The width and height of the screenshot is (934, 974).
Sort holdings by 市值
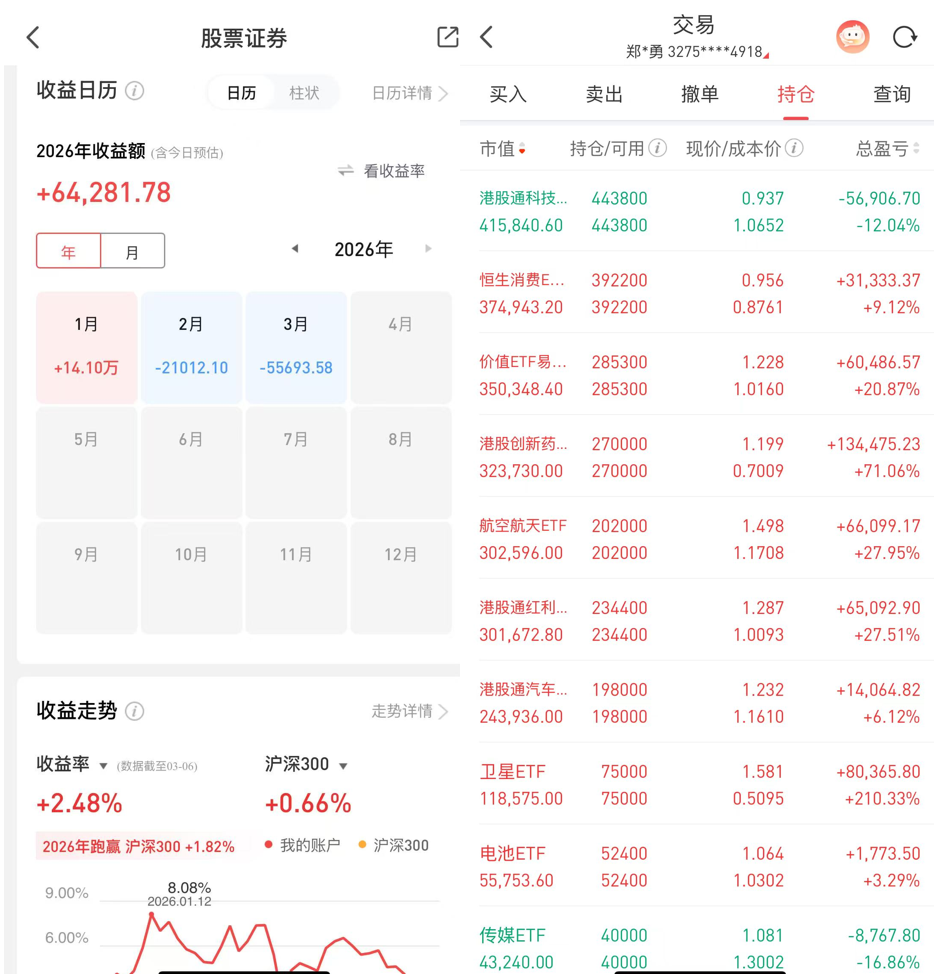503,148
